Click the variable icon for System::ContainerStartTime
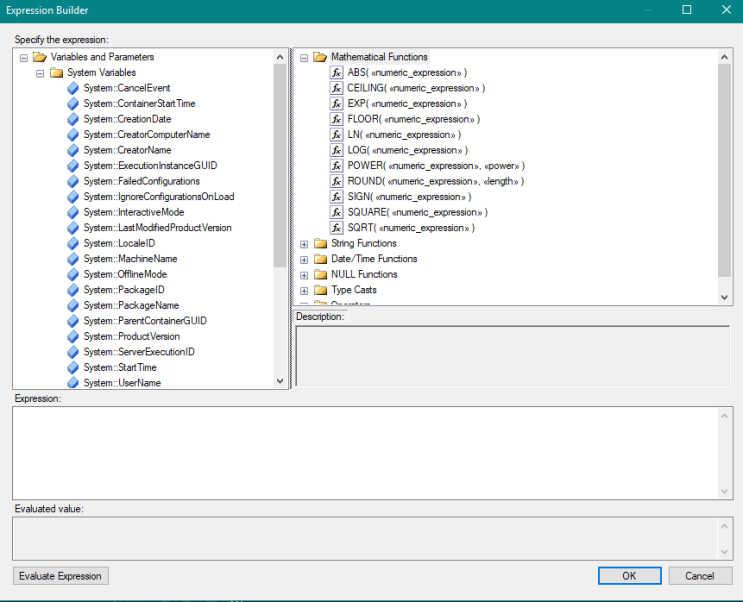 point(73,104)
